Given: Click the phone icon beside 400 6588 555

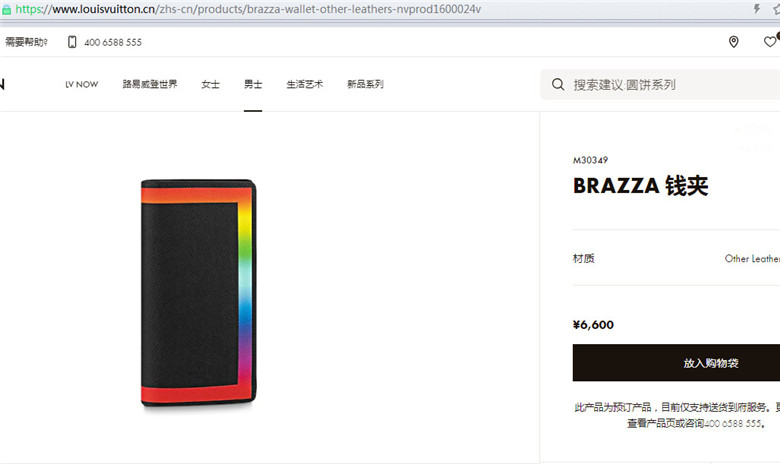Looking at the screenshot, I should 72,42.
